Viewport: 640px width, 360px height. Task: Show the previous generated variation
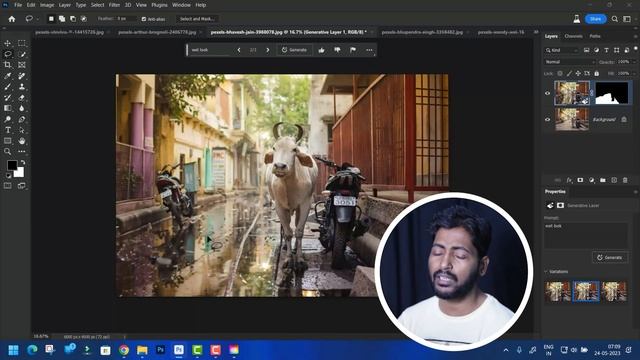click(x=239, y=50)
